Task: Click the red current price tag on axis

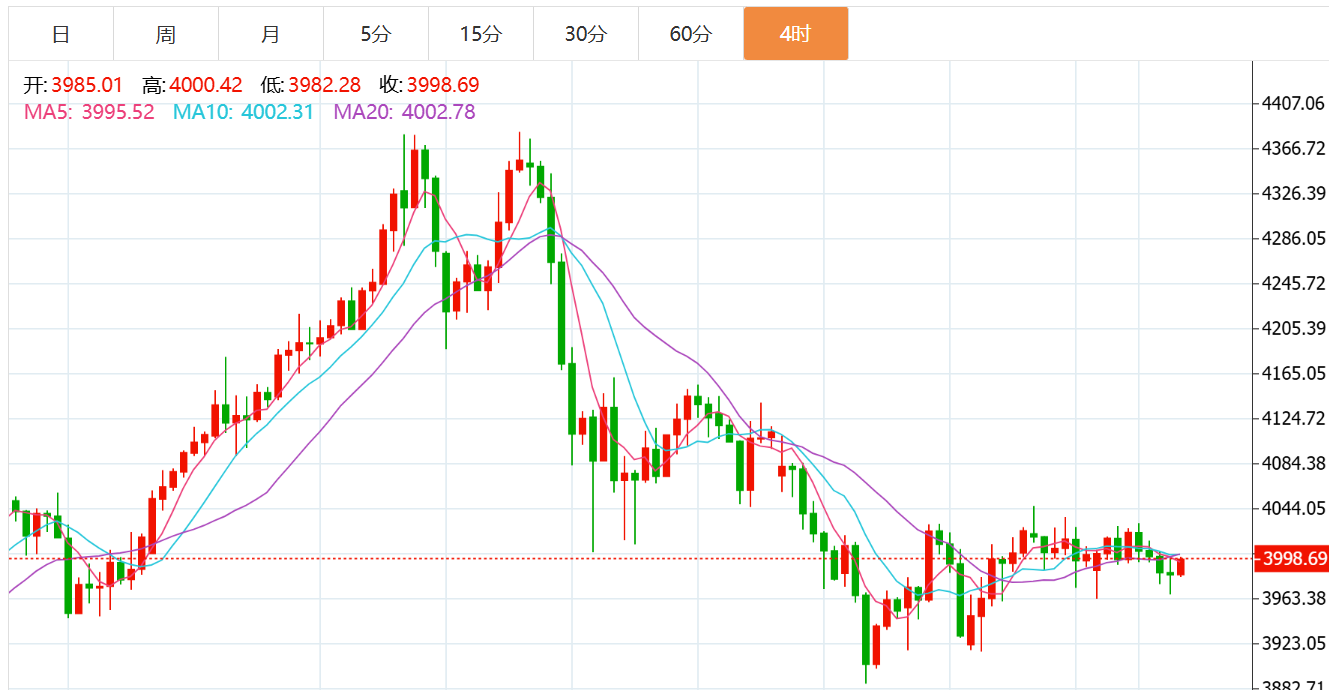Action: [1293, 558]
